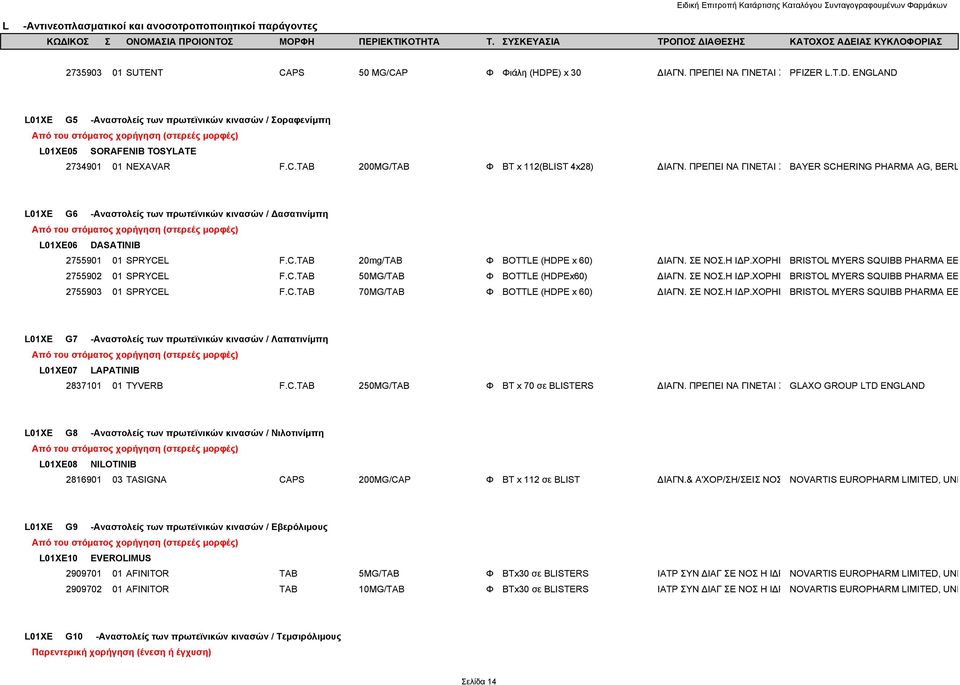The width and height of the screenshot is (960, 685).
Task: Click the Σελίδα 14 page number
Action: tap(479, 681)
